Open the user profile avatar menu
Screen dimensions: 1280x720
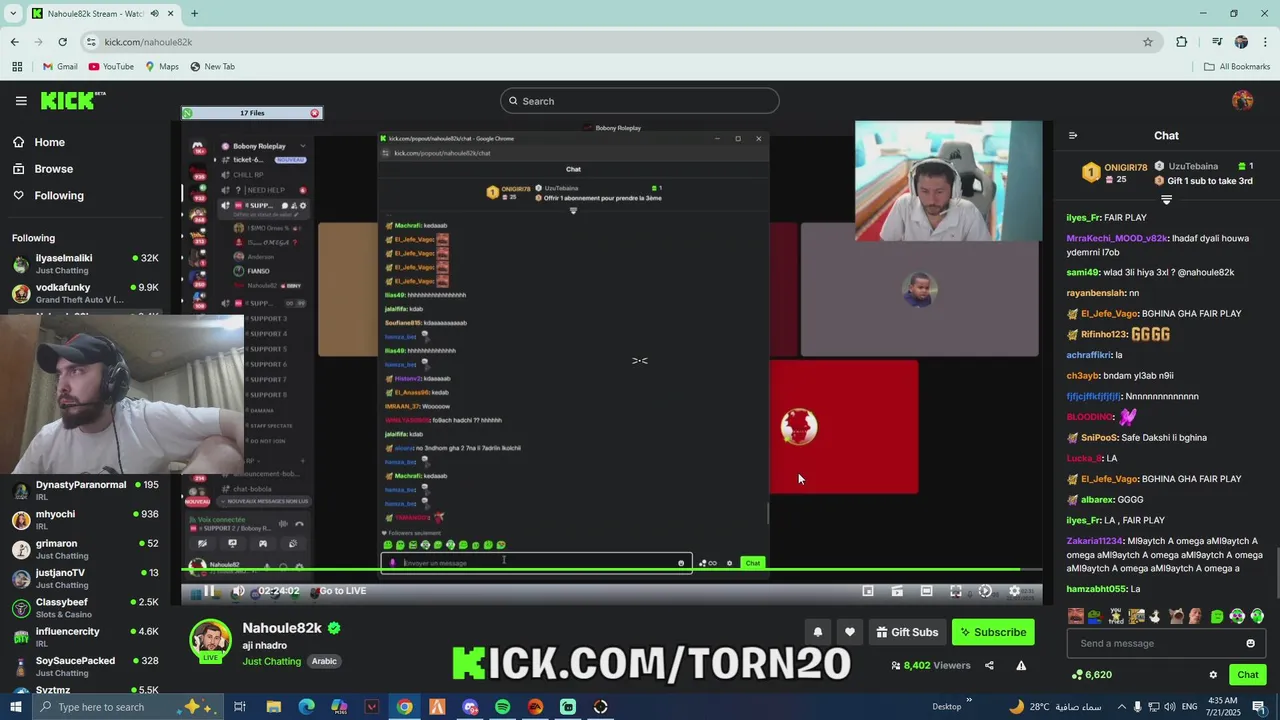click(x=1242, y=100)
